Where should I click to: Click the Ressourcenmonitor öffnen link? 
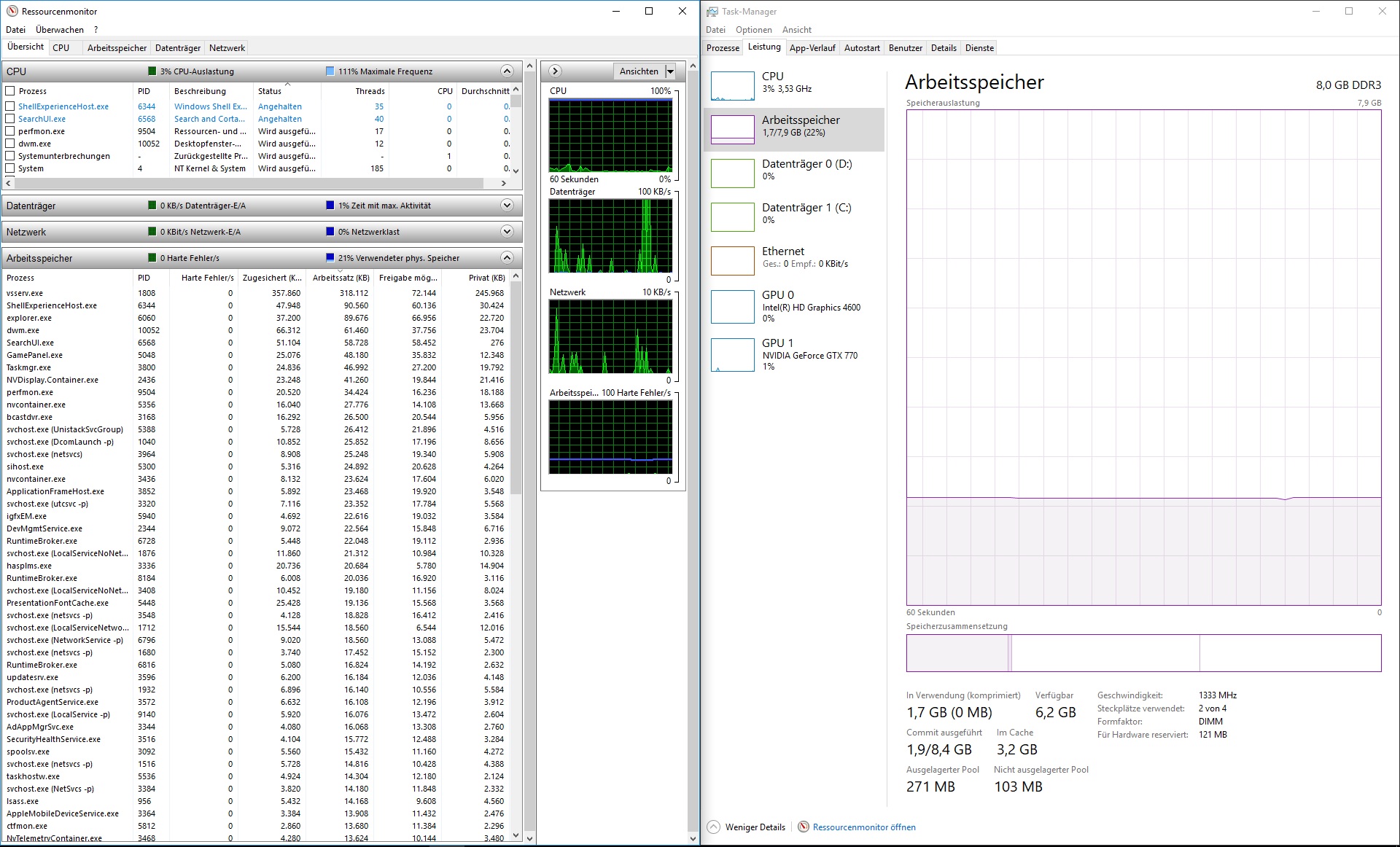(x=864, y=827)
